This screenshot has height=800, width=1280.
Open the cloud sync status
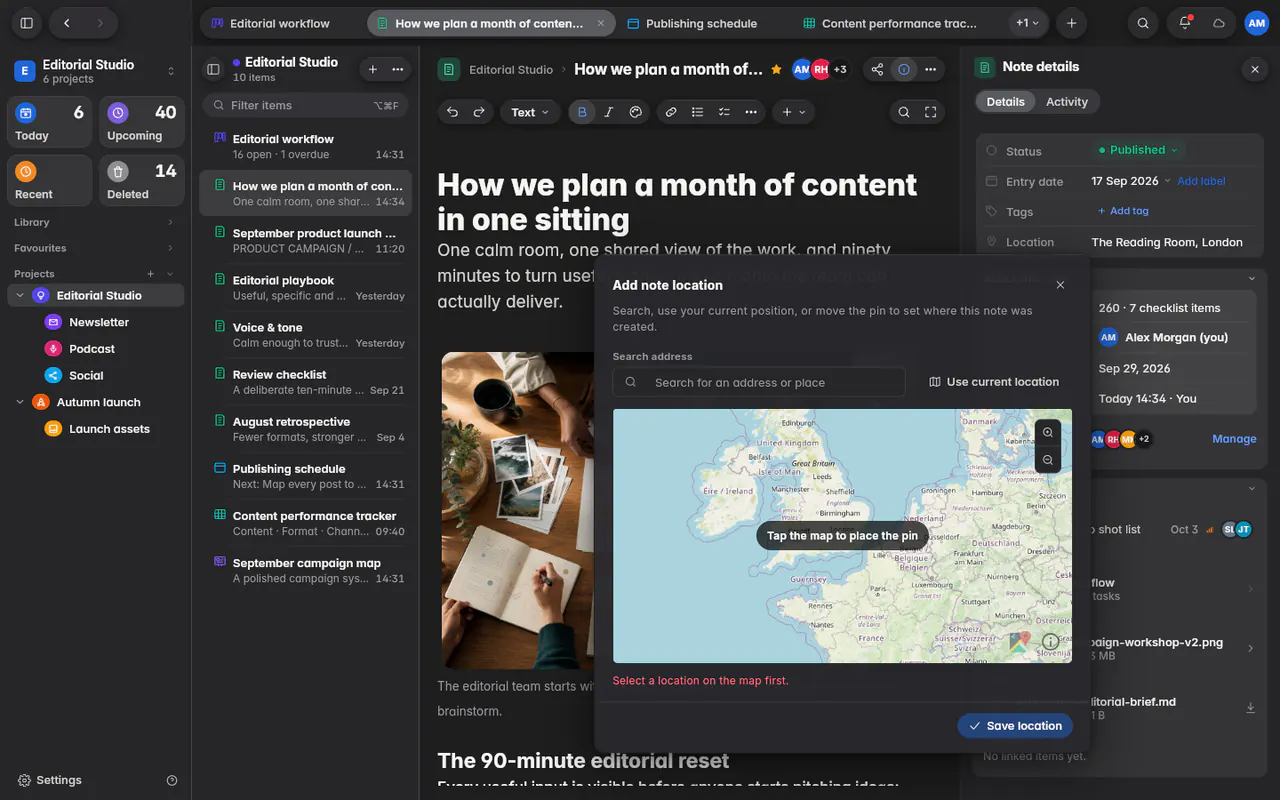[x=1219, y=23]
